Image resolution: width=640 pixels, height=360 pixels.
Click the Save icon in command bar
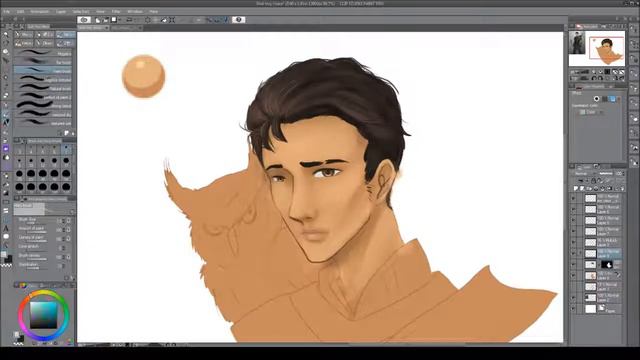coord(114,20)
